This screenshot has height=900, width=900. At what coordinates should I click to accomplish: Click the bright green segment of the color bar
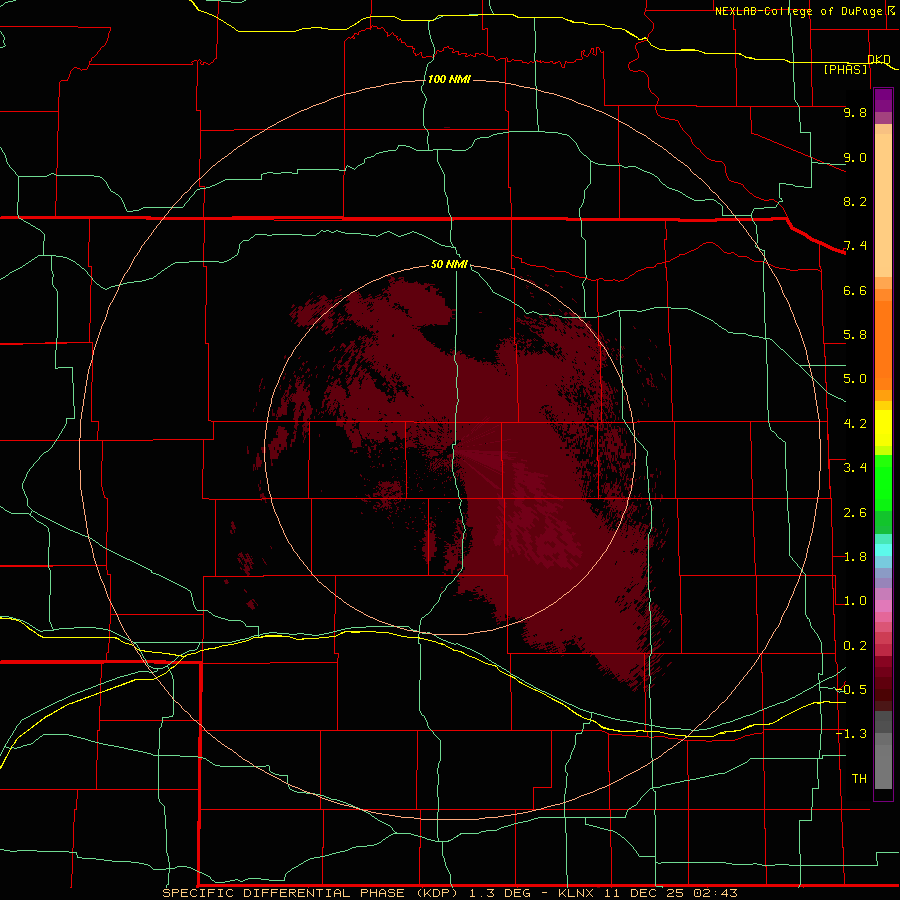pyautogui.click(x=883, y=481)
